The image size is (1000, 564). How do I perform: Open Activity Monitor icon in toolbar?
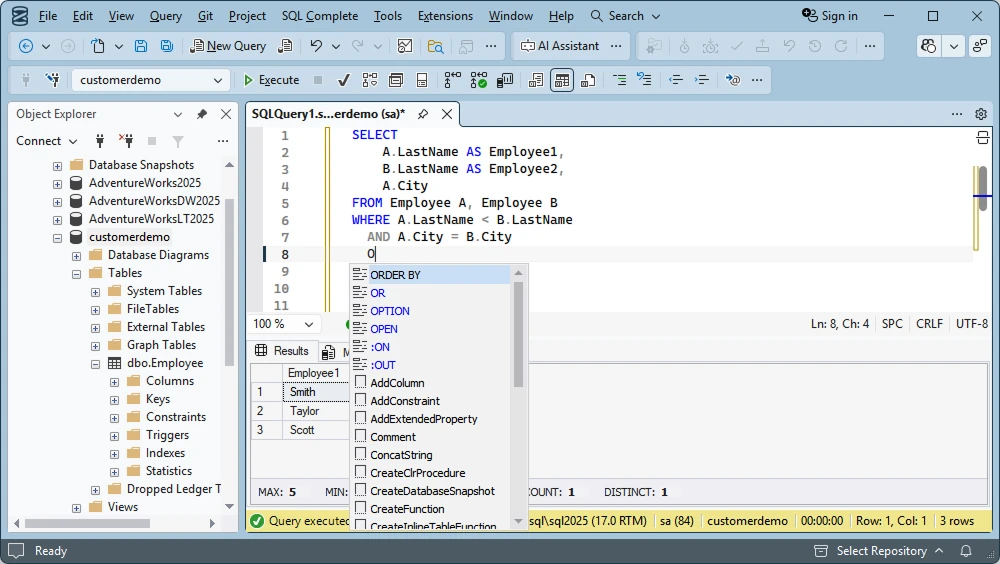point(404,46)
